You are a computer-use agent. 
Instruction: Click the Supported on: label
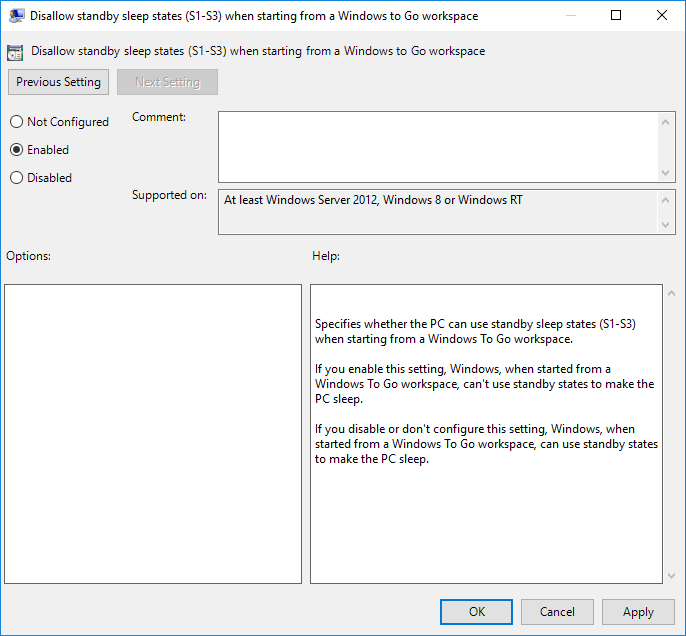(169, 195)
